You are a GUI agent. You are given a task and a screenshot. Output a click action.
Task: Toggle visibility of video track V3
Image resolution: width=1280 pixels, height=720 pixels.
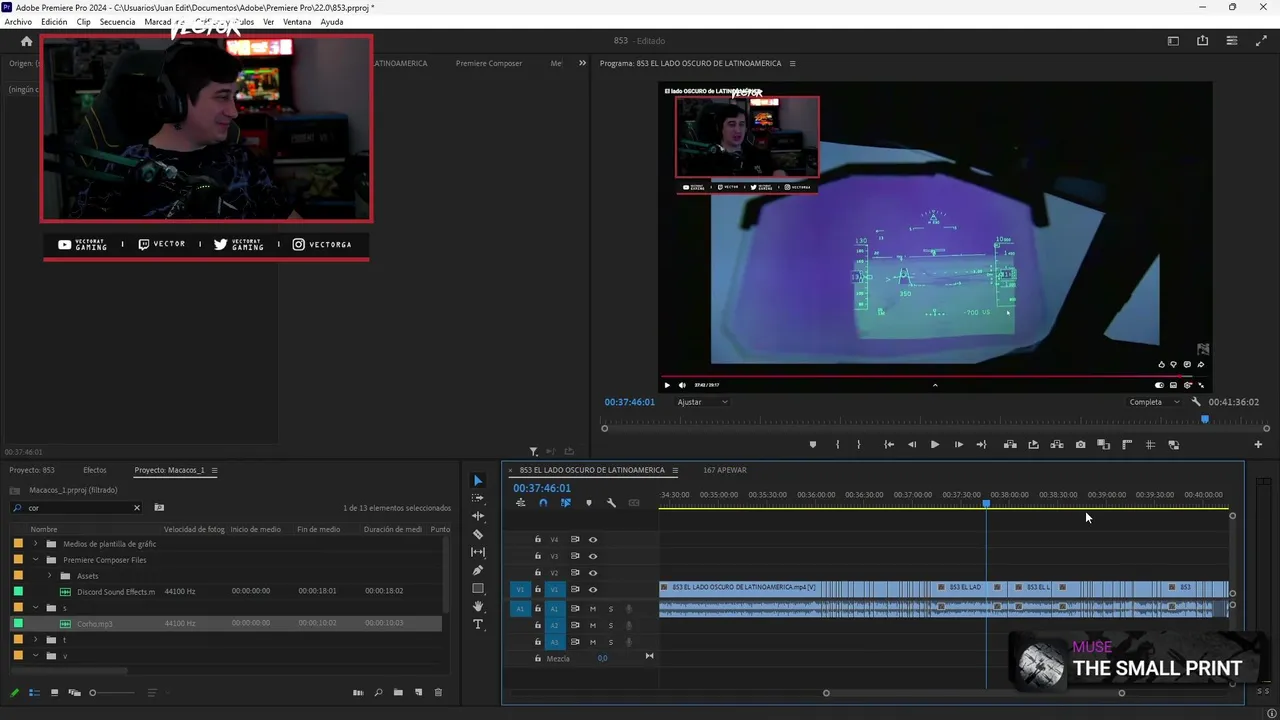click(x=593, y=556)
